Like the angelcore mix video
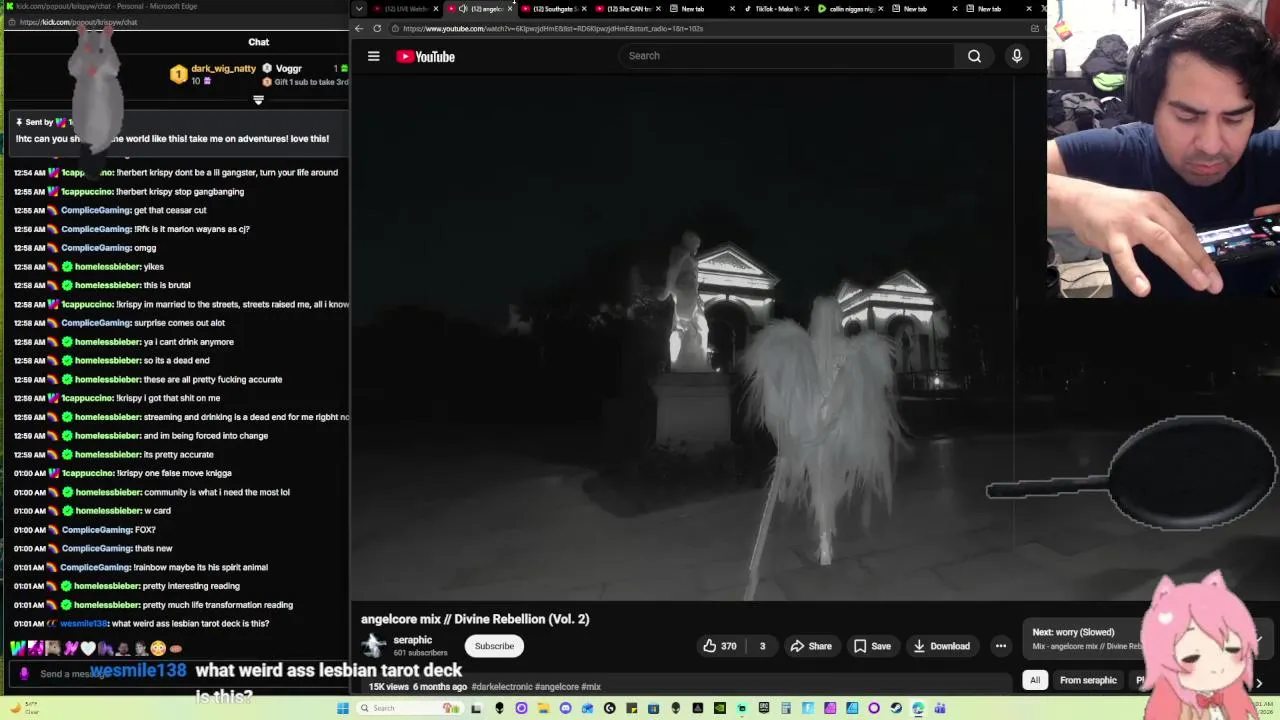 [720, 646]
